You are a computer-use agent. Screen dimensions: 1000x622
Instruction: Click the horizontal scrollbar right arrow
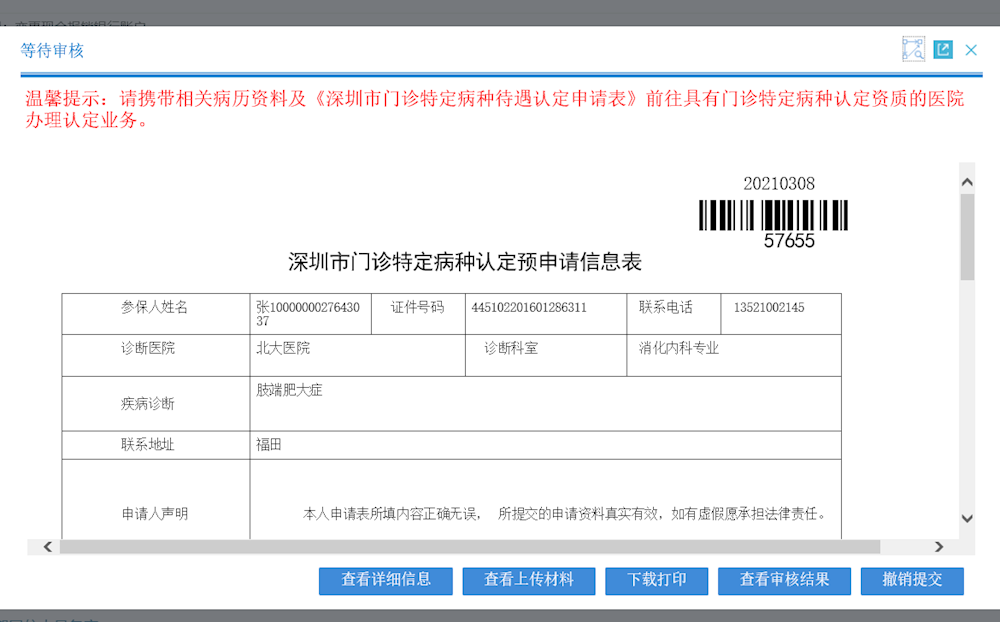938,547
